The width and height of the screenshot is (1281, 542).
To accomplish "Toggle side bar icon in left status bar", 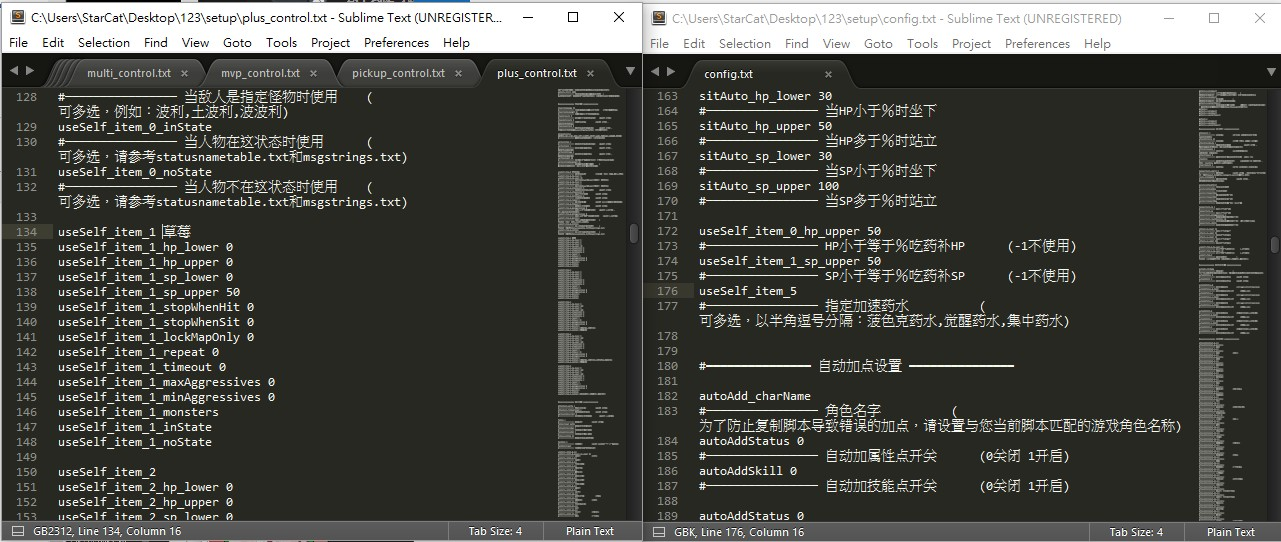I will click(16, 531).
